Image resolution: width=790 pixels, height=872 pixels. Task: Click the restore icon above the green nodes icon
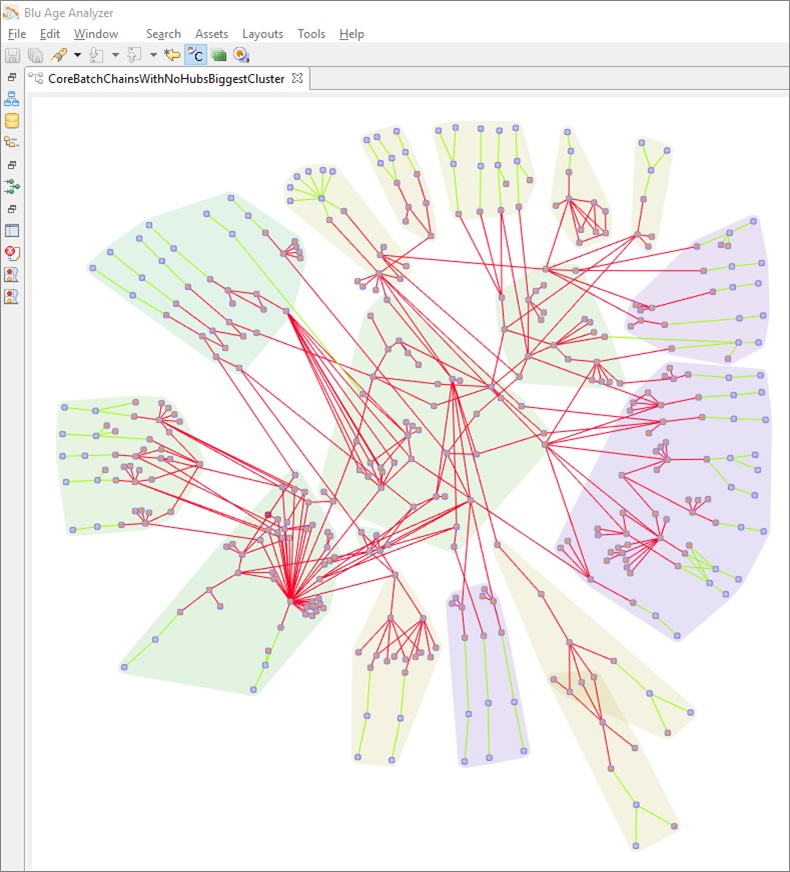pos(12,165)
